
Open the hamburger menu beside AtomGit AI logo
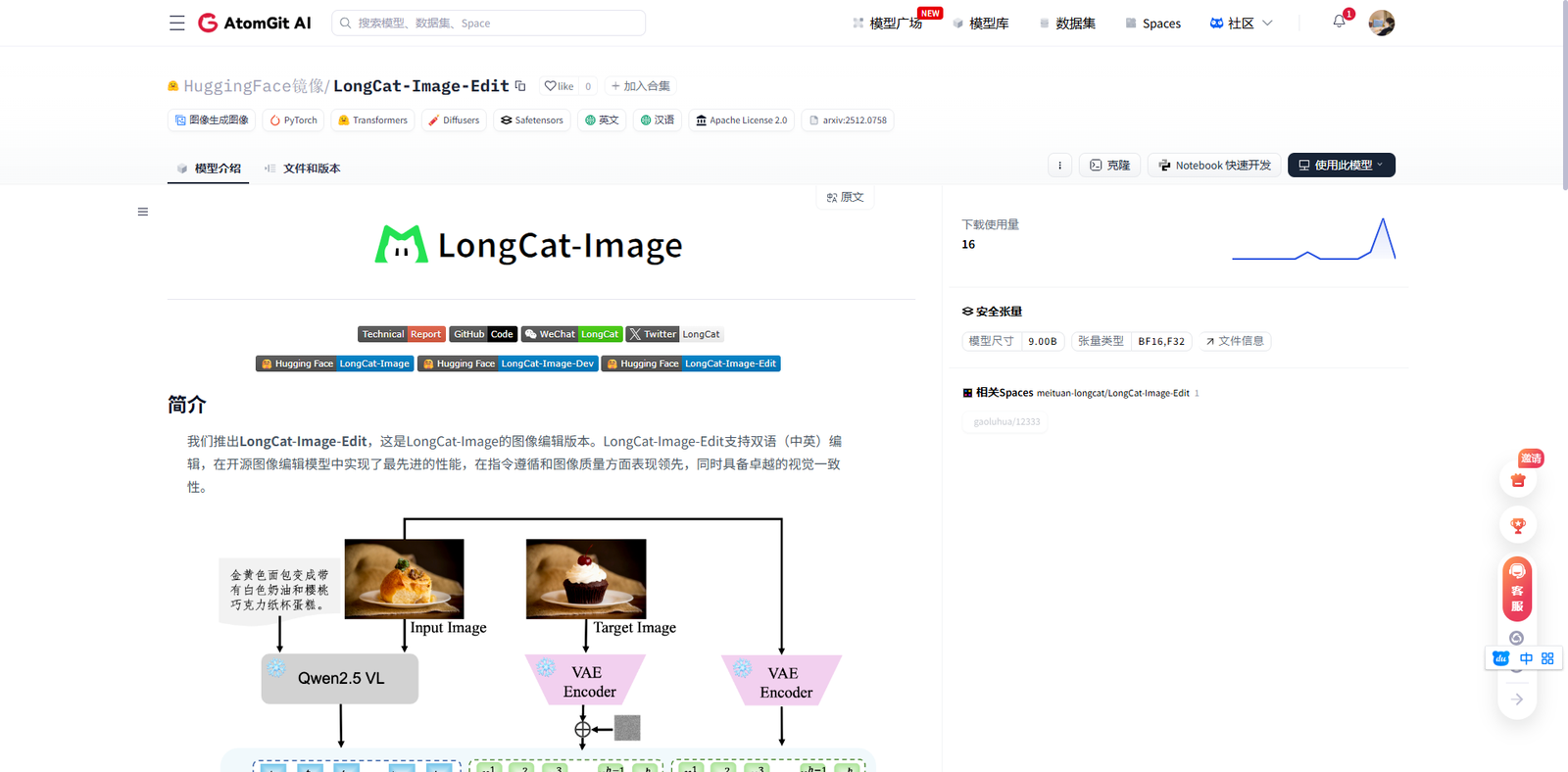click(176, 23)
